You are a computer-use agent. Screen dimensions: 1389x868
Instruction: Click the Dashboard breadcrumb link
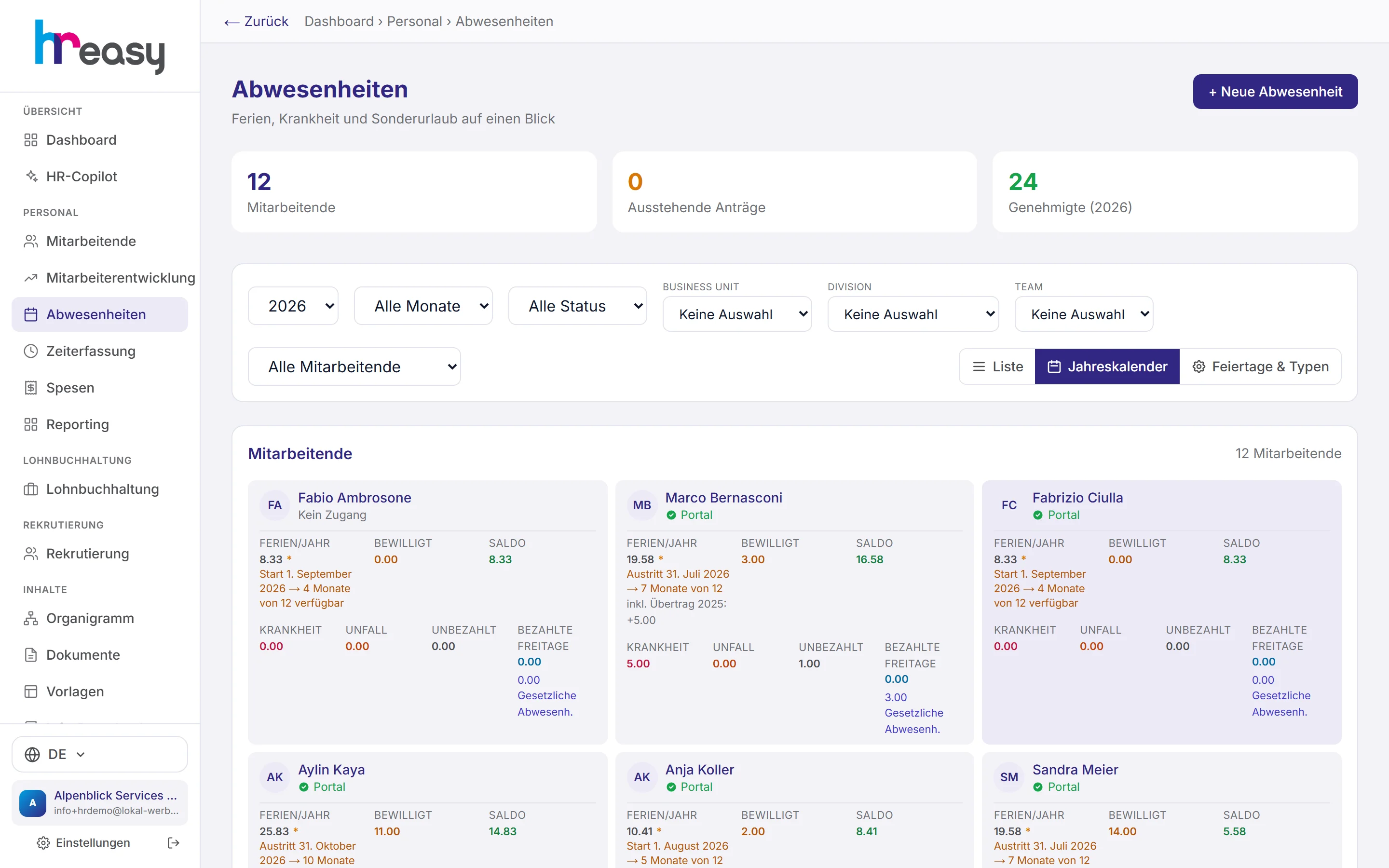(x=339, y=21)
